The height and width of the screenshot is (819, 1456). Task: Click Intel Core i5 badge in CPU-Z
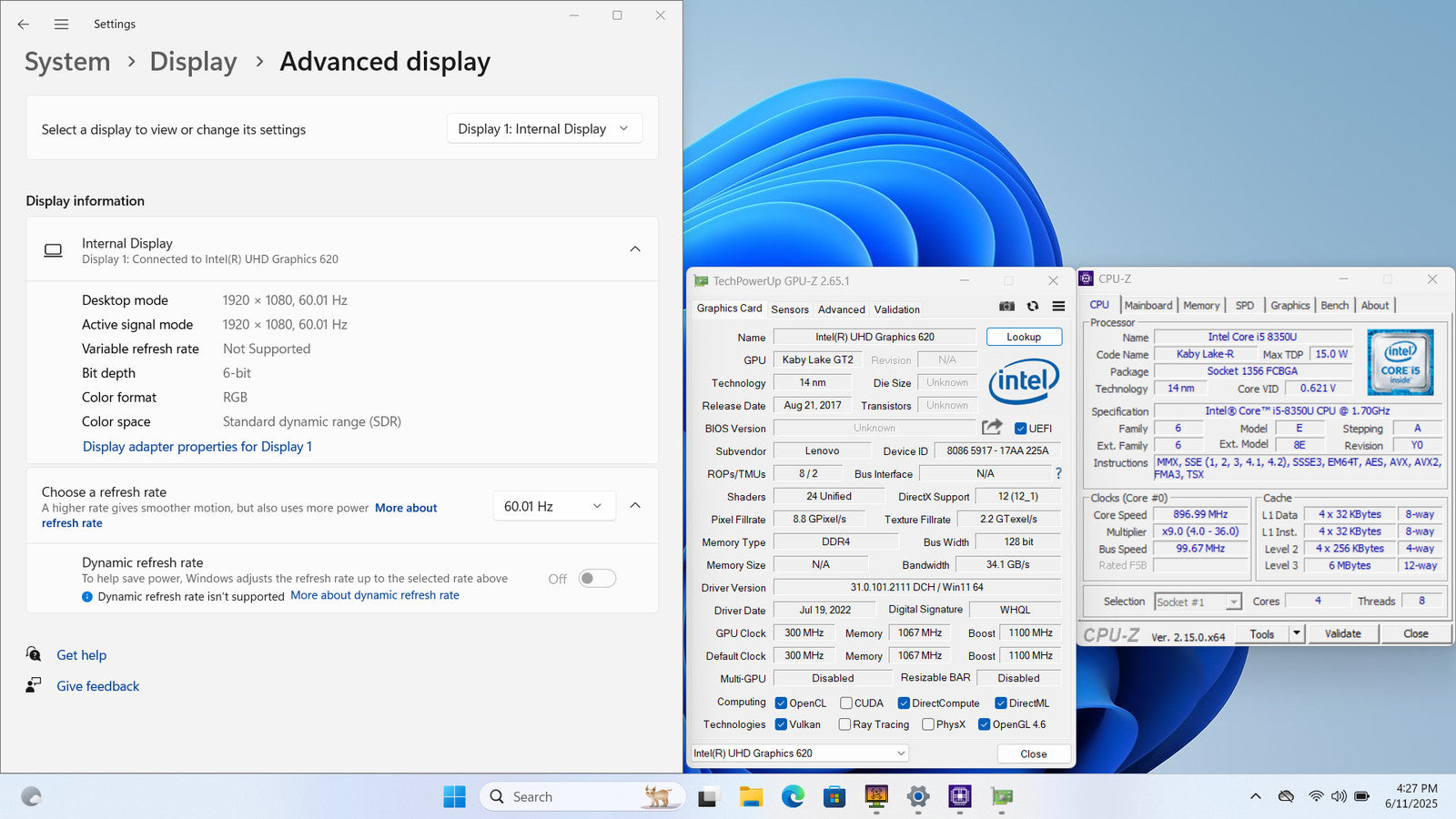1400,362
